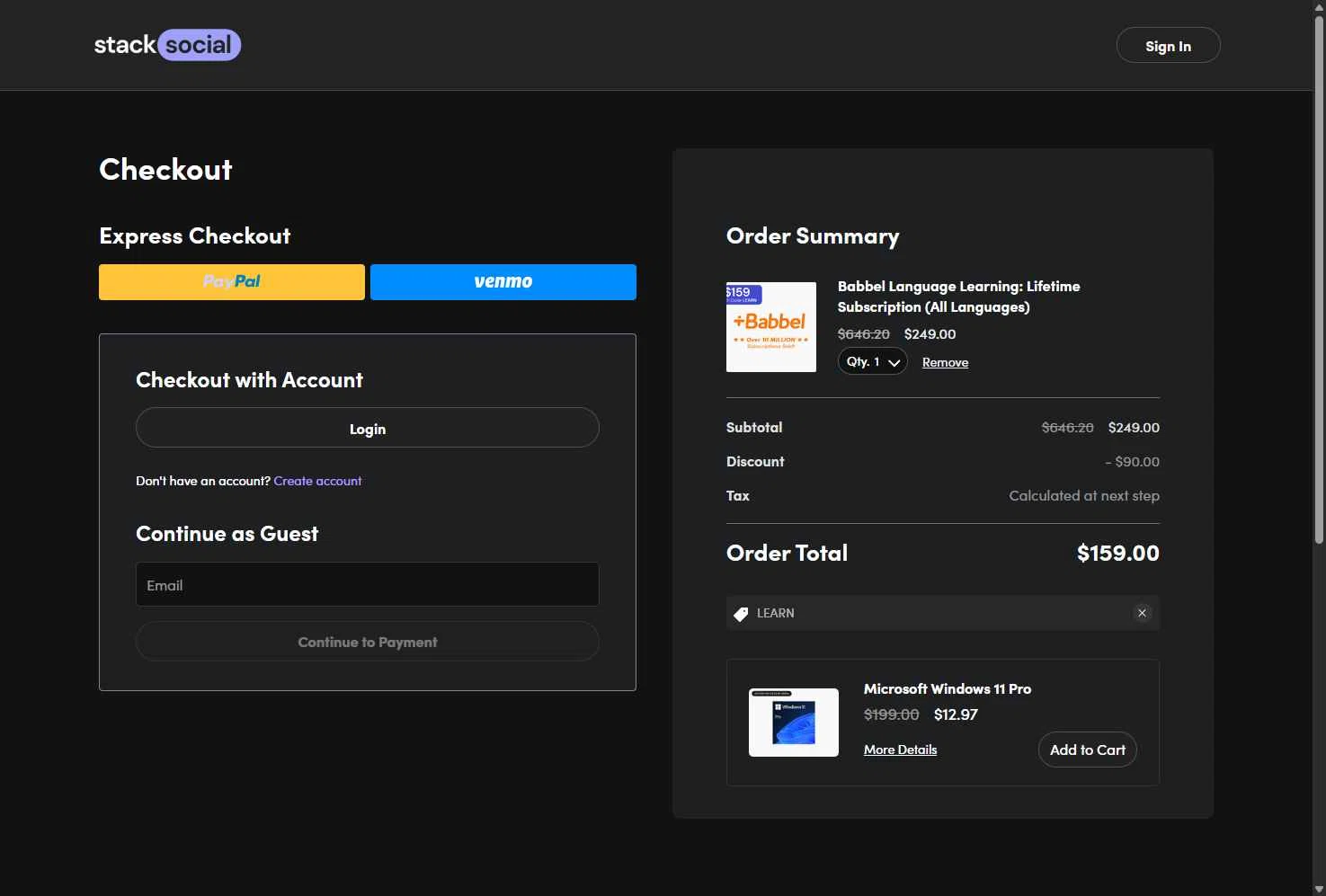Remove the LEARN coupon code
Viewport: 1326px width, 896px height.
pos(1142,613)
